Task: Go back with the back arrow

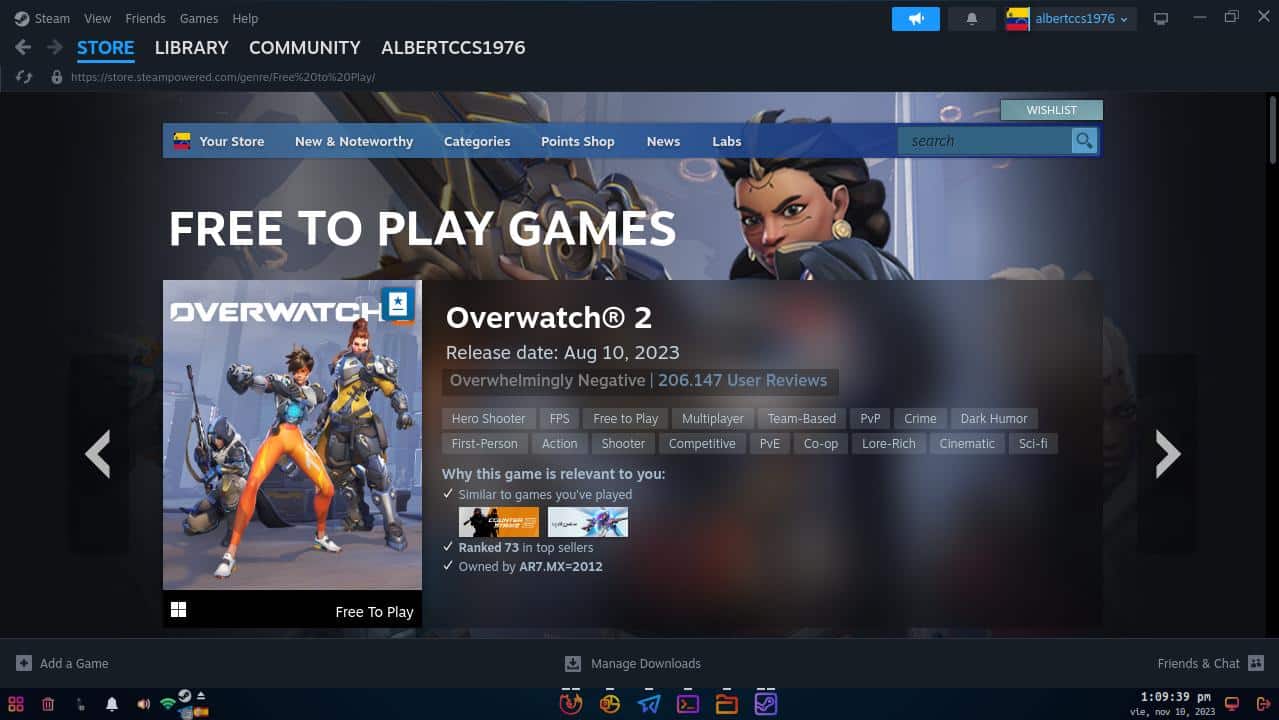Action: 23,47
